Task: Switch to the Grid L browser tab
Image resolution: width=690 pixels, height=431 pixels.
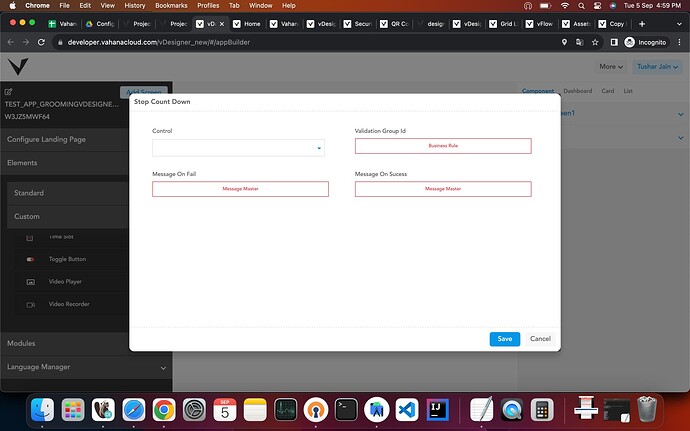Action: click(504, 24)
